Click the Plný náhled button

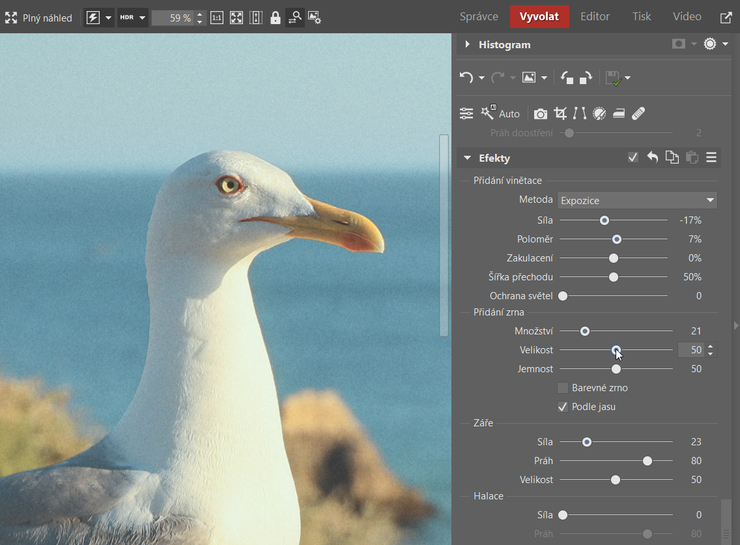(38, 18)
